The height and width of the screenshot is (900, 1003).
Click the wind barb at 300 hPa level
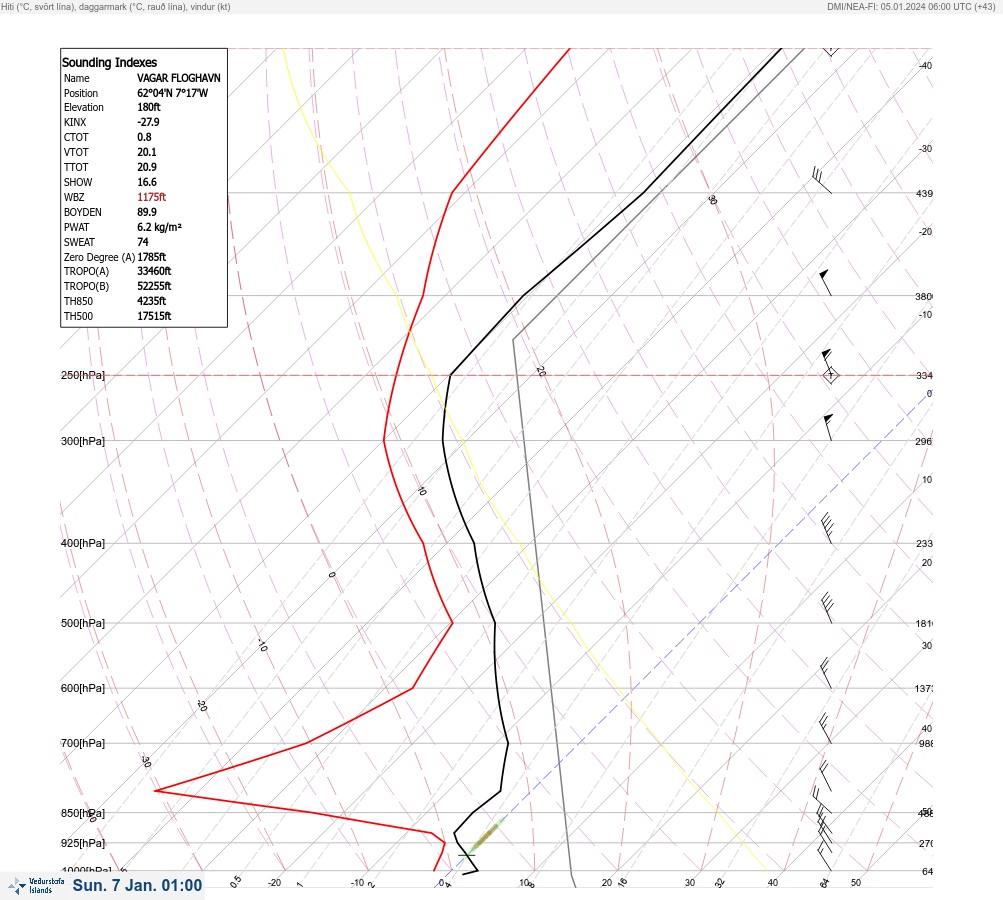[x=828, y=427]
